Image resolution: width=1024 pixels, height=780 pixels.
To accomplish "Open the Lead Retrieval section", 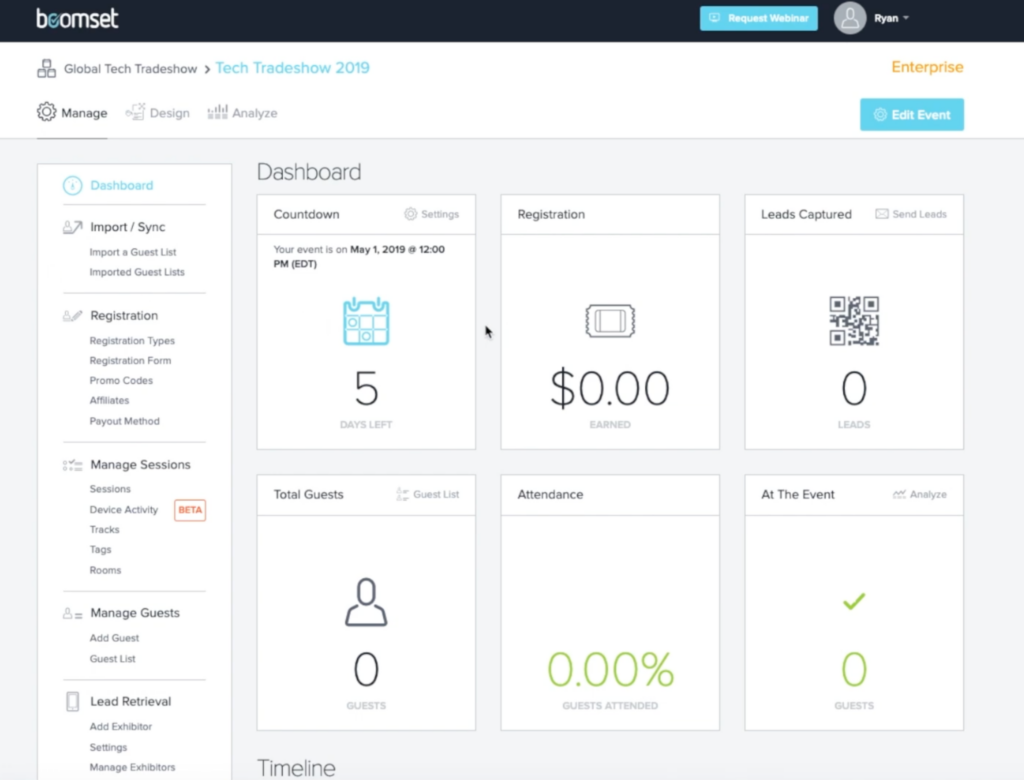I will [x=131, y=702].
